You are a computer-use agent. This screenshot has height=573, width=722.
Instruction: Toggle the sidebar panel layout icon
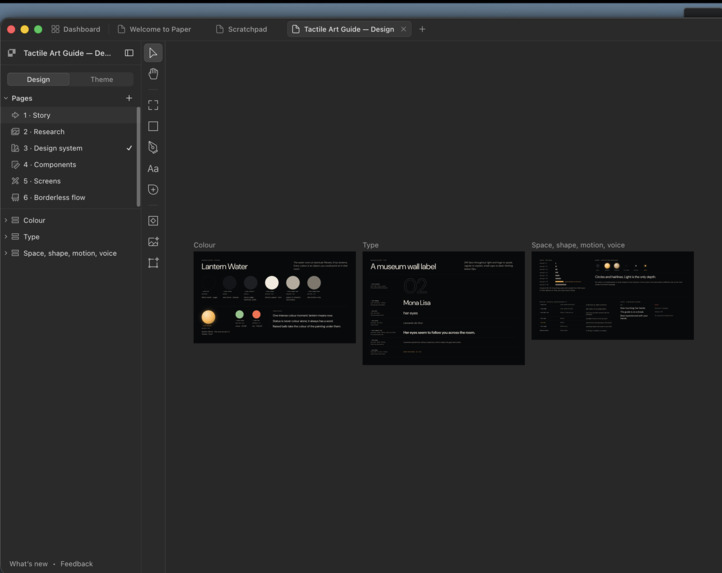click(129, 53)
